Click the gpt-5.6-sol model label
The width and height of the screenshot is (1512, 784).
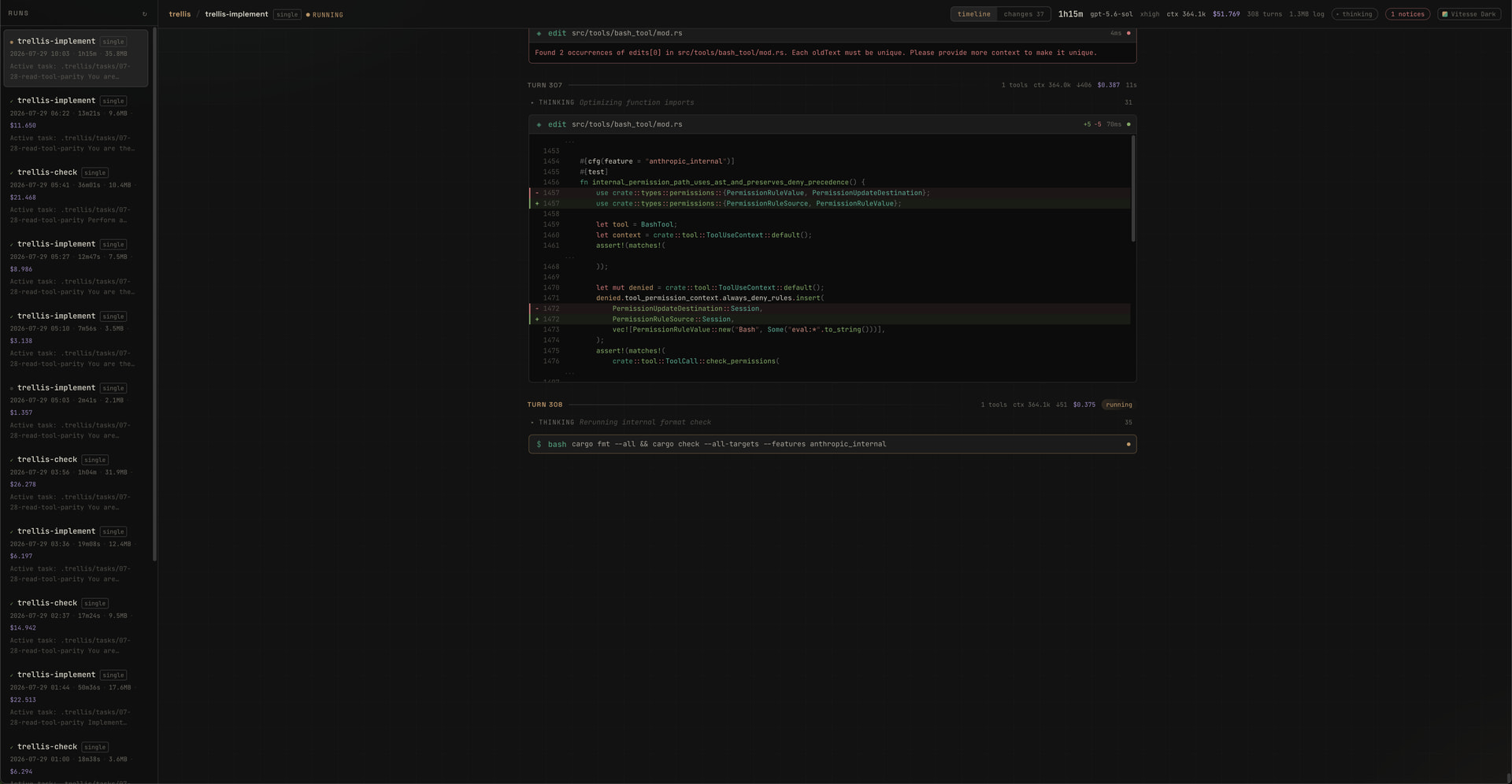pos(1111,14)
